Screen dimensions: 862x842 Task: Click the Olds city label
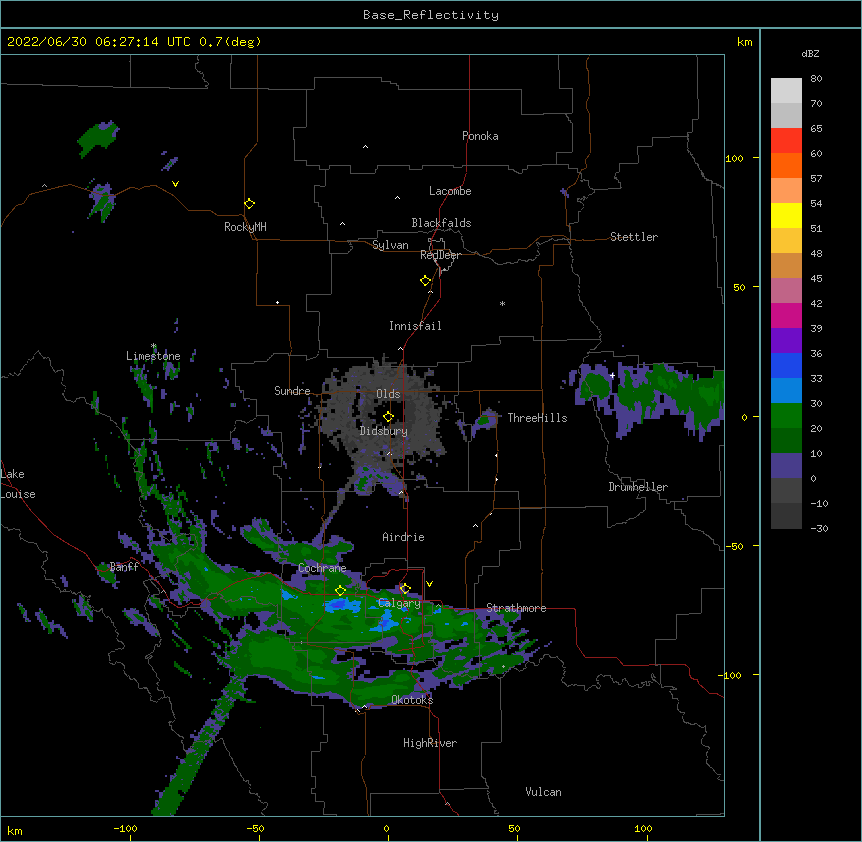click(388, 394)
